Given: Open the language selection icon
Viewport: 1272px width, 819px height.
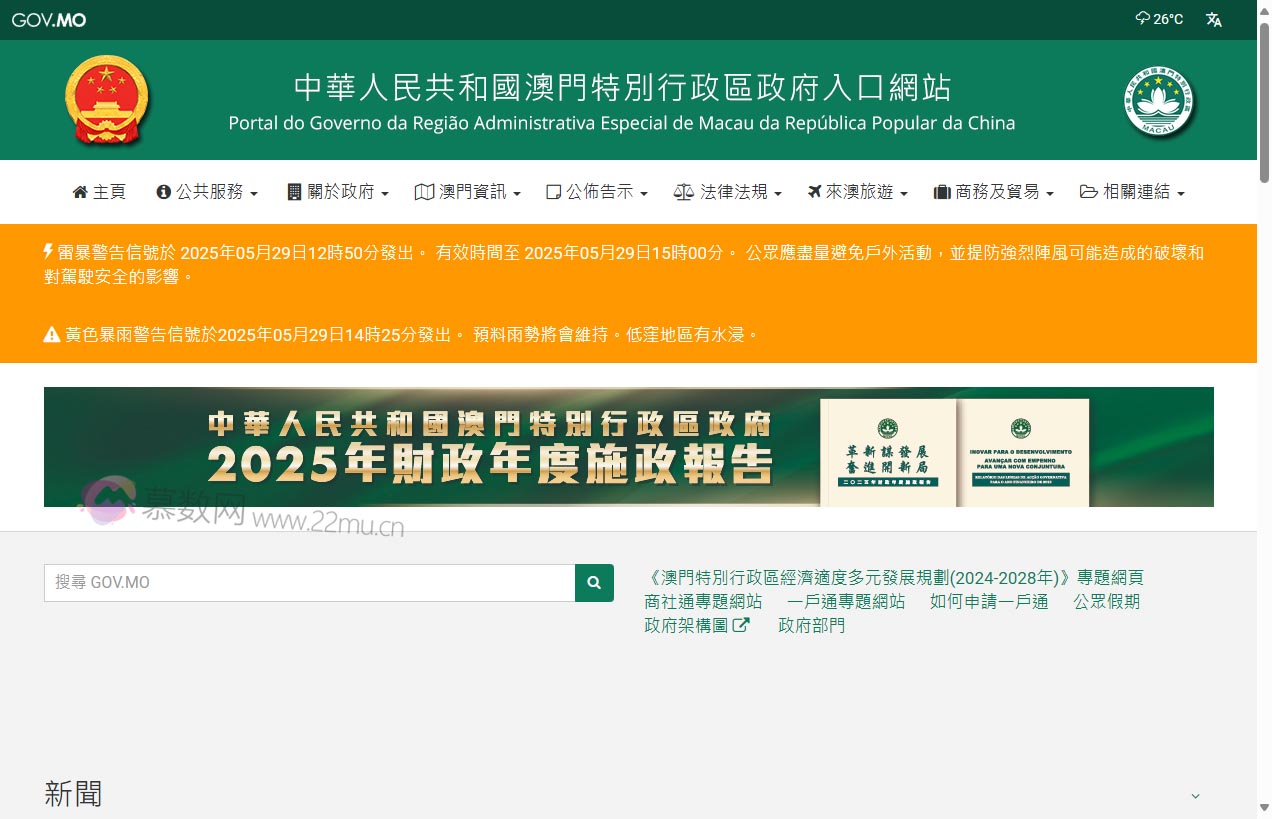Looking at the screenshot, I should (x=1213, y=19).
